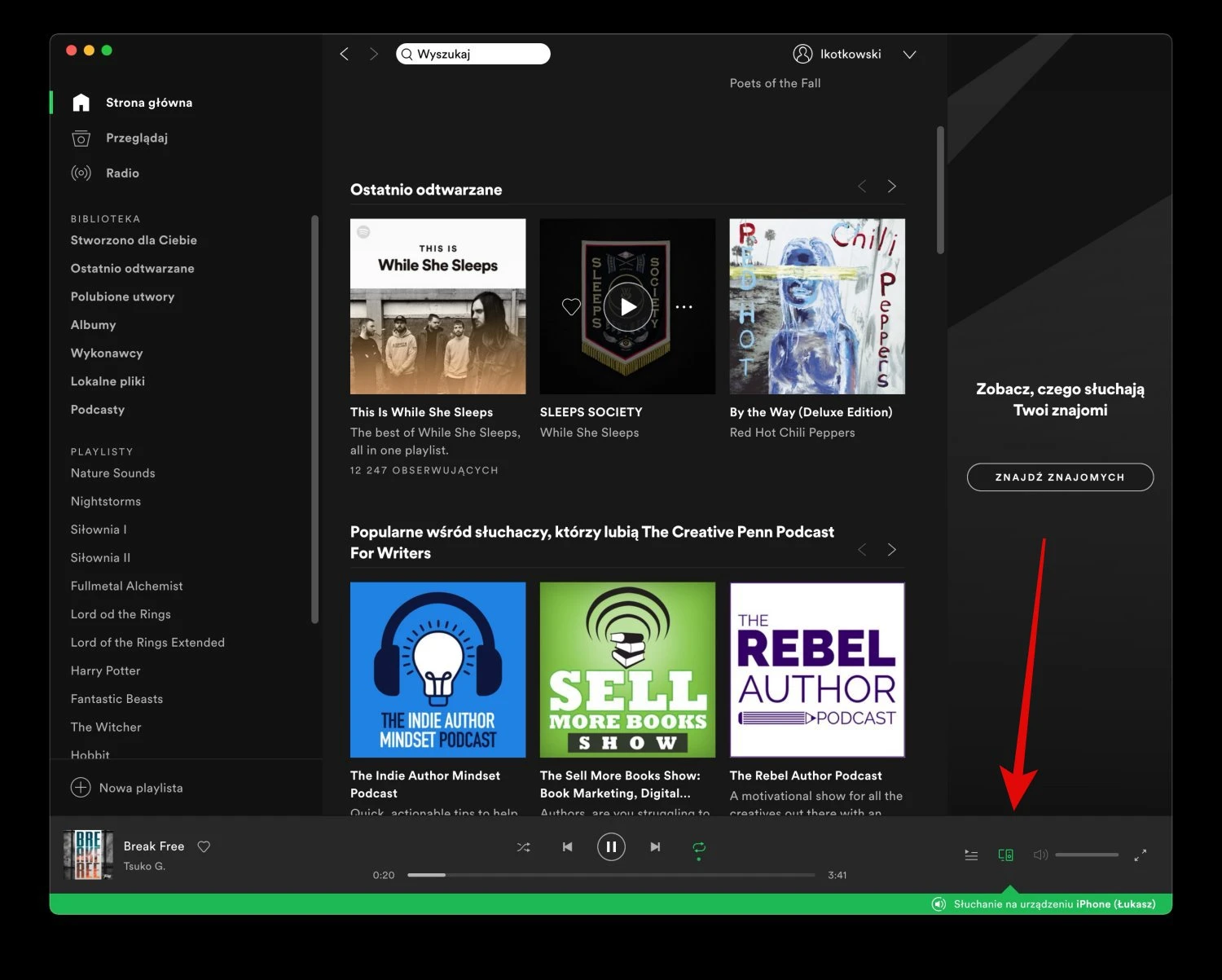Viewport: 1222px width, 980px height.
Task: Seek in the track progress bar
Action: (611, 875)
